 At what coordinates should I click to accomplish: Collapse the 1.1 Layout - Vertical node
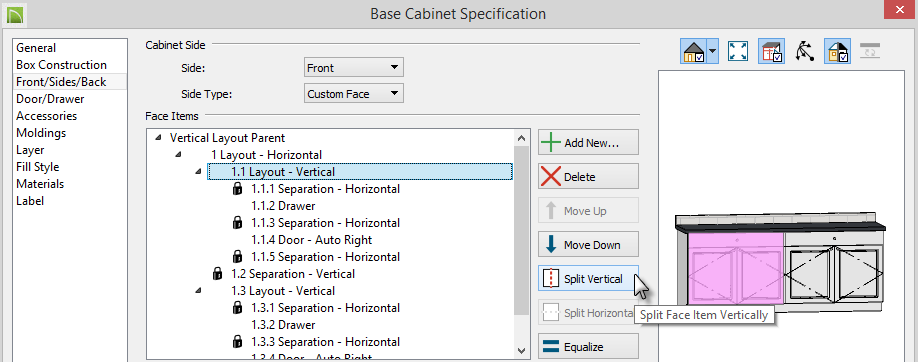tap(198, 172)
